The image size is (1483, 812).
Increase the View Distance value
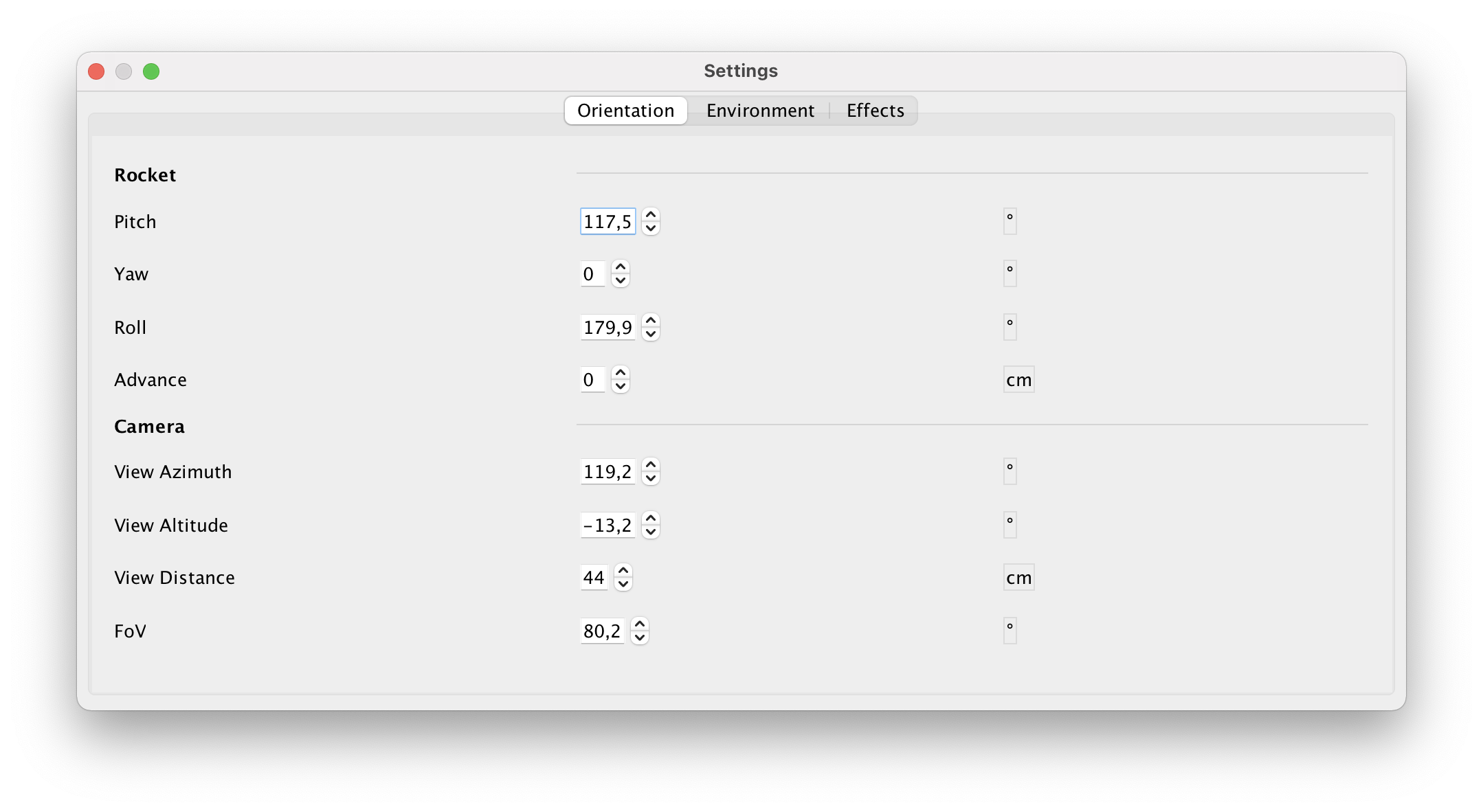(x=622, y=571)
